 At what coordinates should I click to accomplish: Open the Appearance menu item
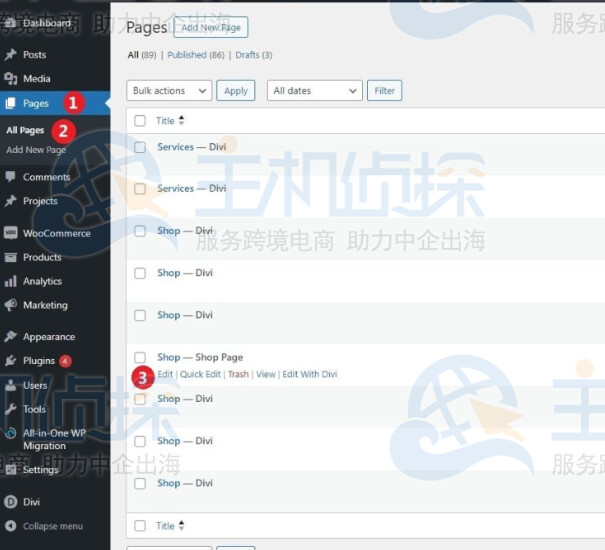[x=49, y=337]
